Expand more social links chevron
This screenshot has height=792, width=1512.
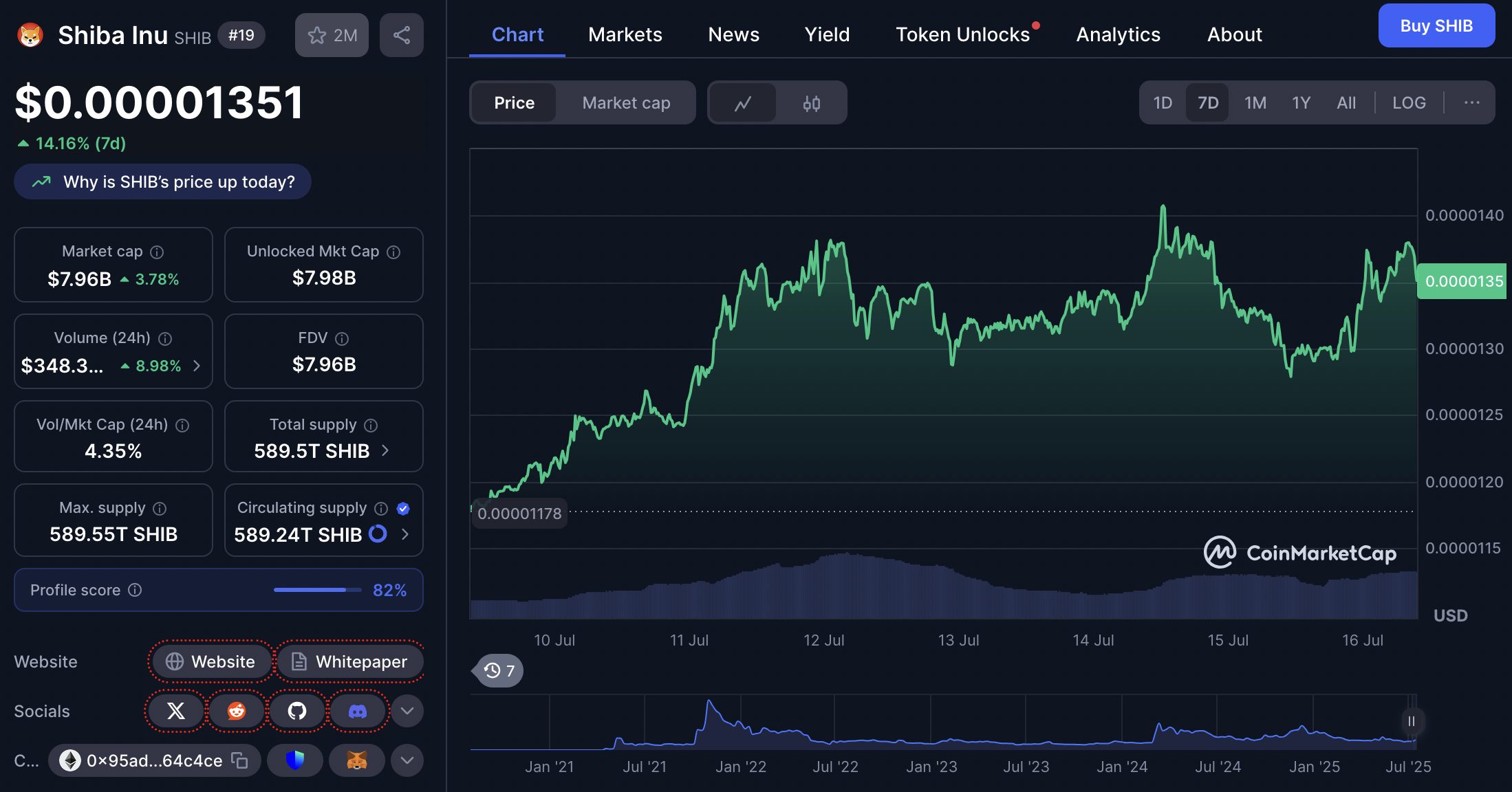click(x=407, y=711)
